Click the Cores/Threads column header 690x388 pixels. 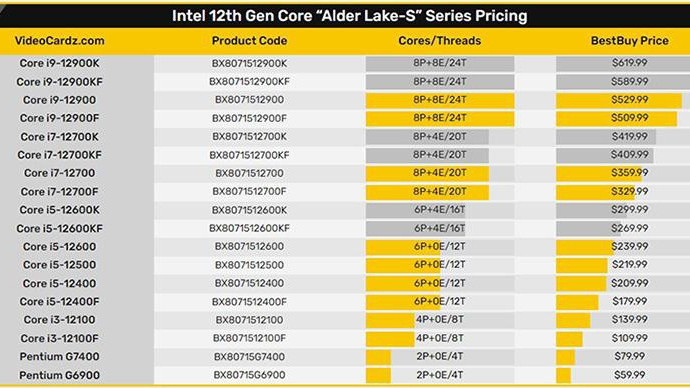(x=440, y=41)
